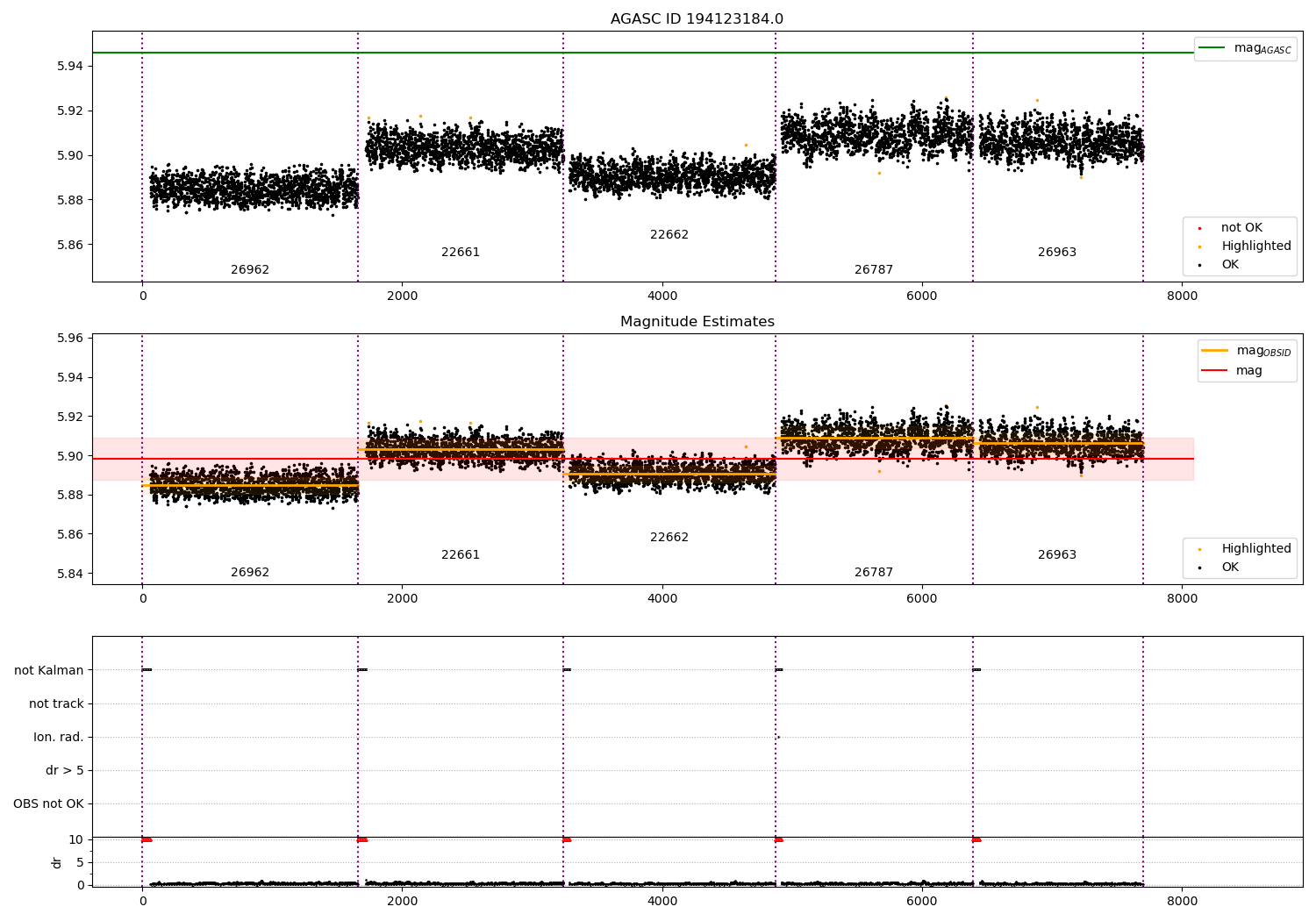Click obsid label 26962 in Magnitude Estimates plot
The height and width of the screenshot is (921, 1316).
click(x=250, y=573)
